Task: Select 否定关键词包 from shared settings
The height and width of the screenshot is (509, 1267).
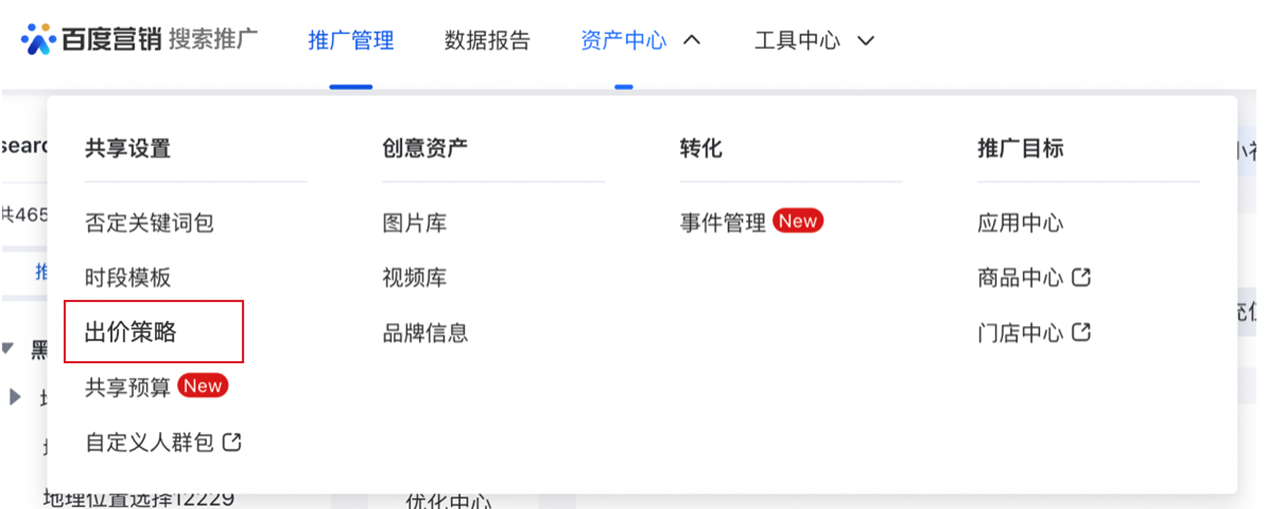Action: pyautogui.click(x=149, y=223)
